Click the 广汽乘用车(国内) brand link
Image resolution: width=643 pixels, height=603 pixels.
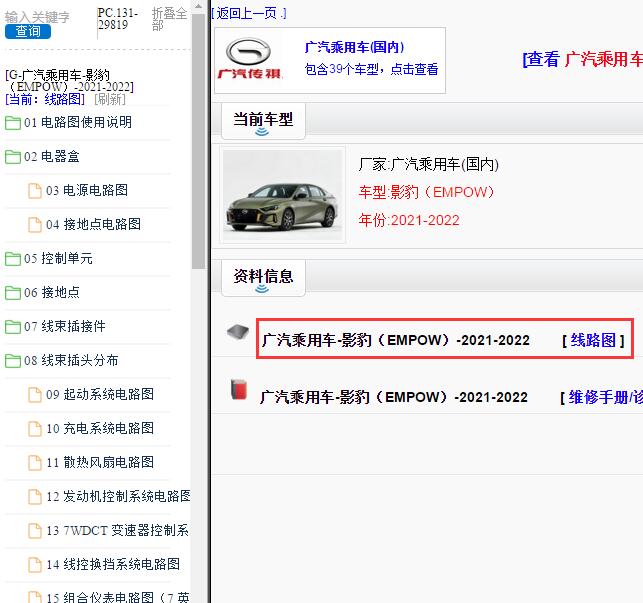354,48
